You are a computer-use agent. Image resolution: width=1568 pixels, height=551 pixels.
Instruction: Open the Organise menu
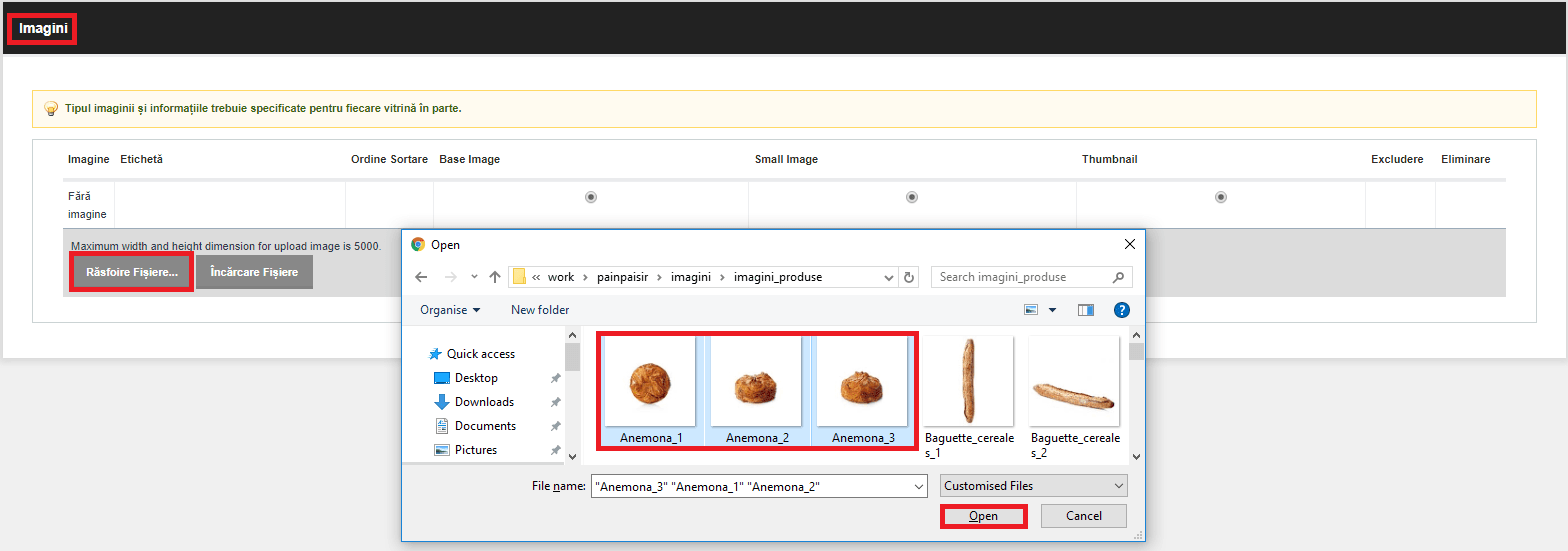450,310
